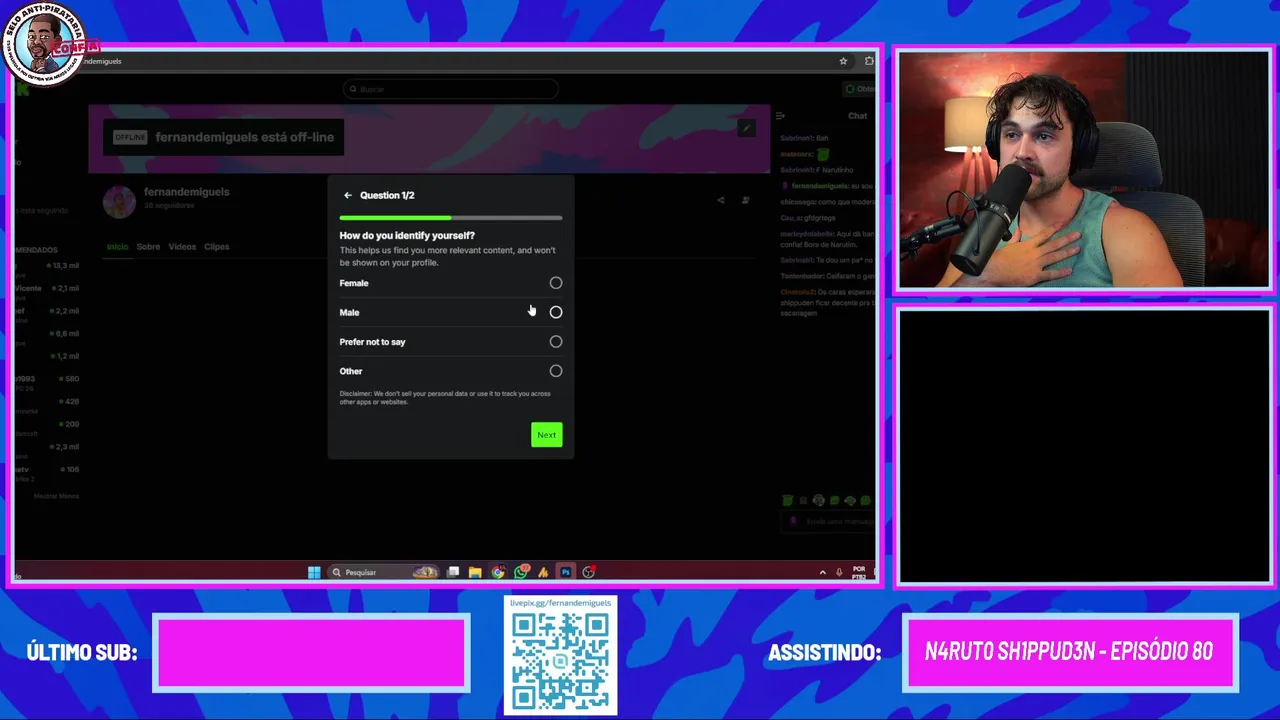This screenshot has height=720, width=1280.
Task: Open the Windows Start menu
Action: (314, 572)
